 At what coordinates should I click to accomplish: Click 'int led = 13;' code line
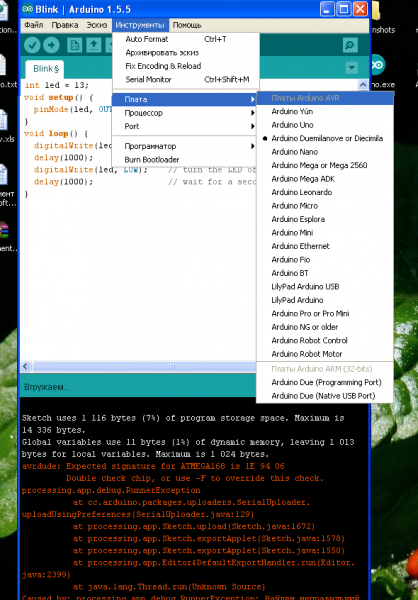coord(56,85)
